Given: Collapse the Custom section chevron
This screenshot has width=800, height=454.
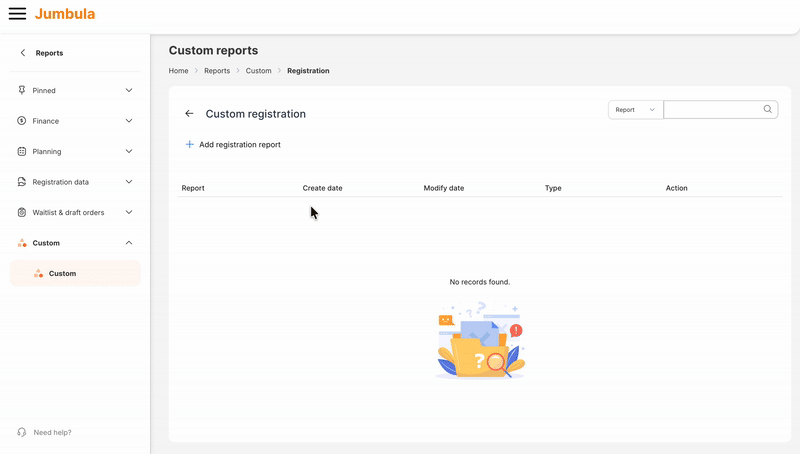Looking at the screenshot, I should click(129, 243).
